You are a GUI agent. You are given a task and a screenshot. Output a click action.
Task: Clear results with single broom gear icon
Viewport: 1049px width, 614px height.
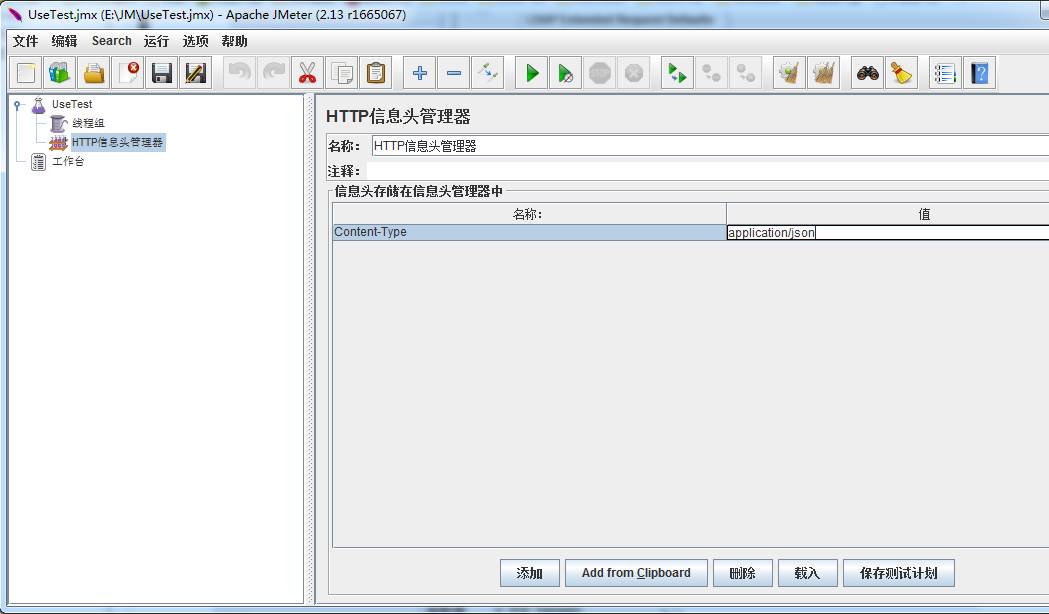click(789, 73)
